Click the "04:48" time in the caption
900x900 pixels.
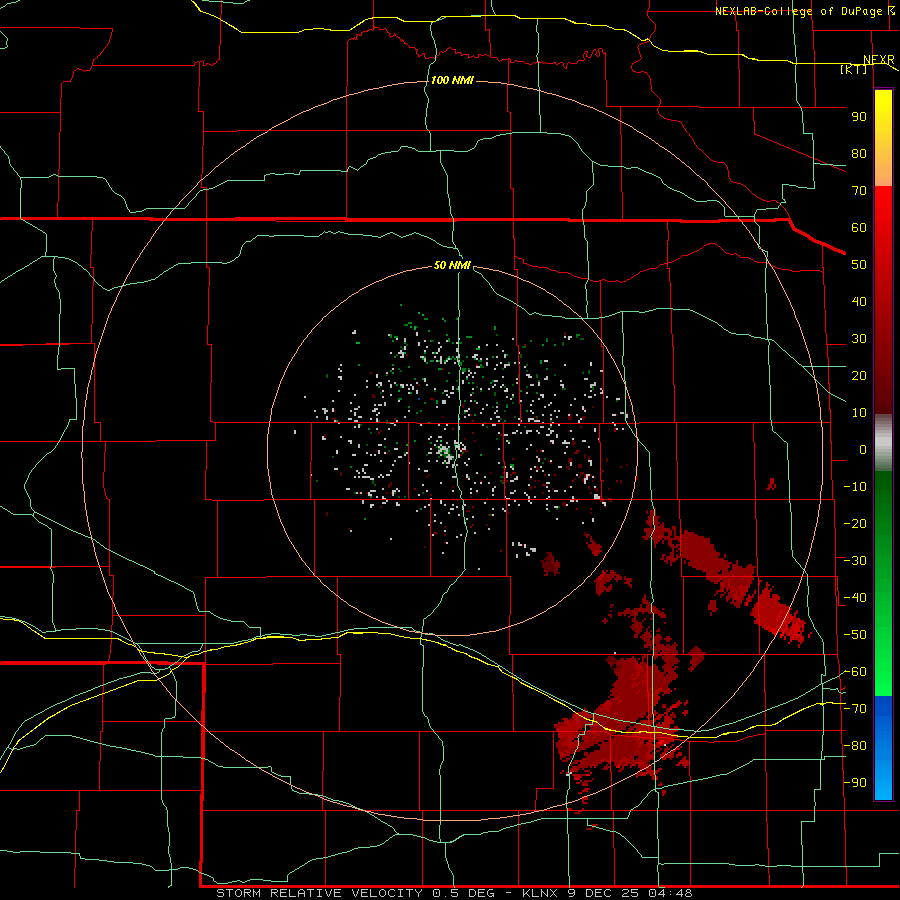pos(670,893)
